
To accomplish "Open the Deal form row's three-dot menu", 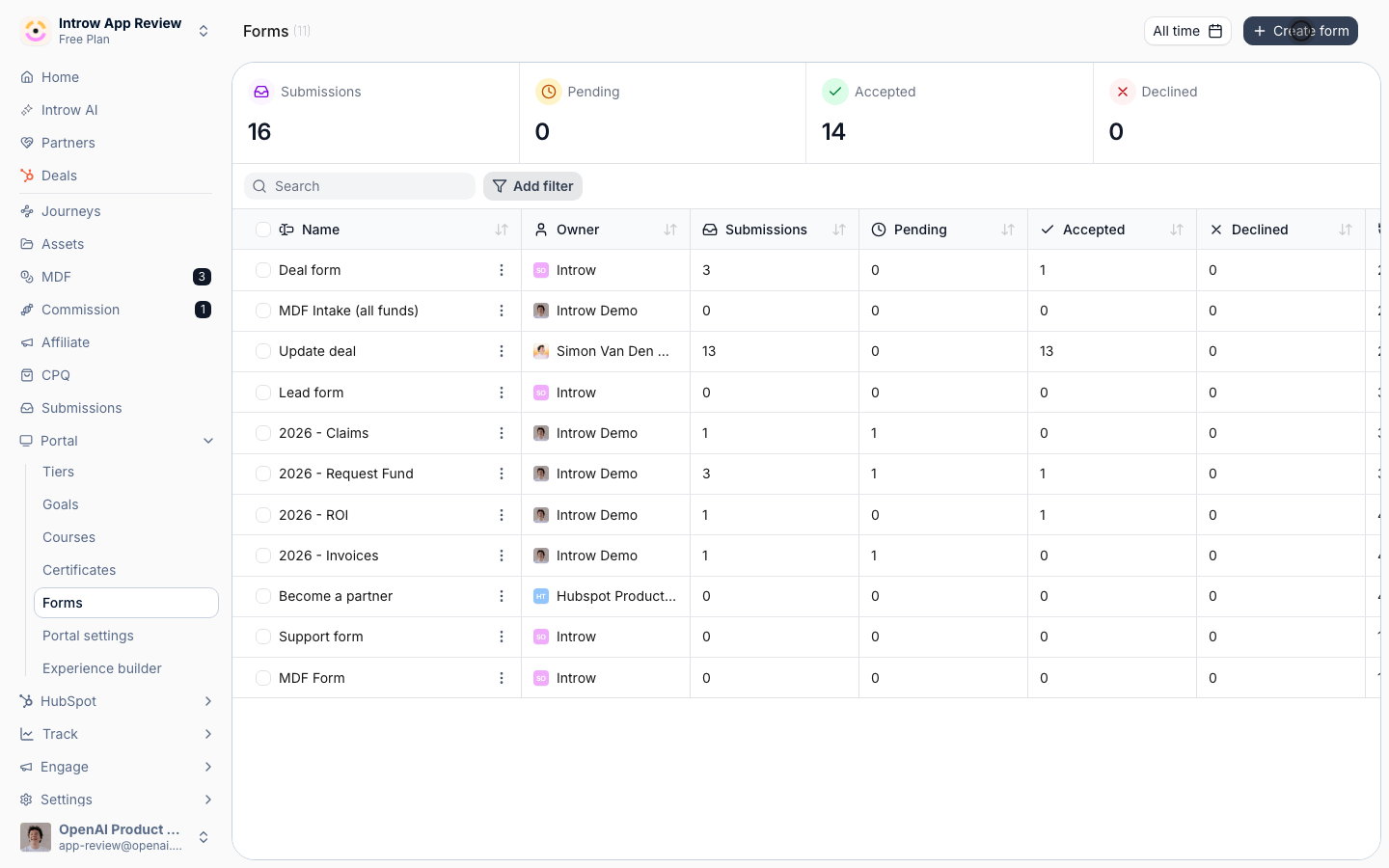I will (502, 270).
